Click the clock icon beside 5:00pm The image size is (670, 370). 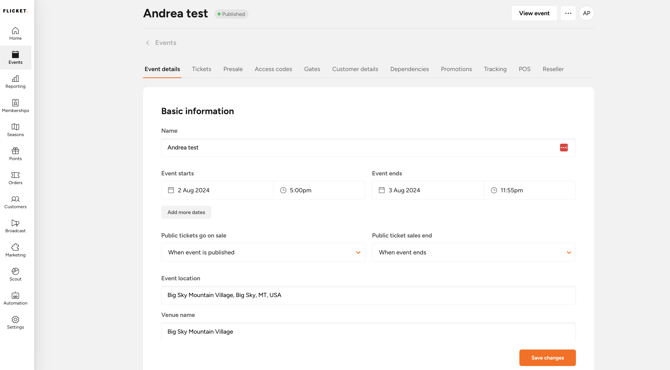tap(283, 190)
